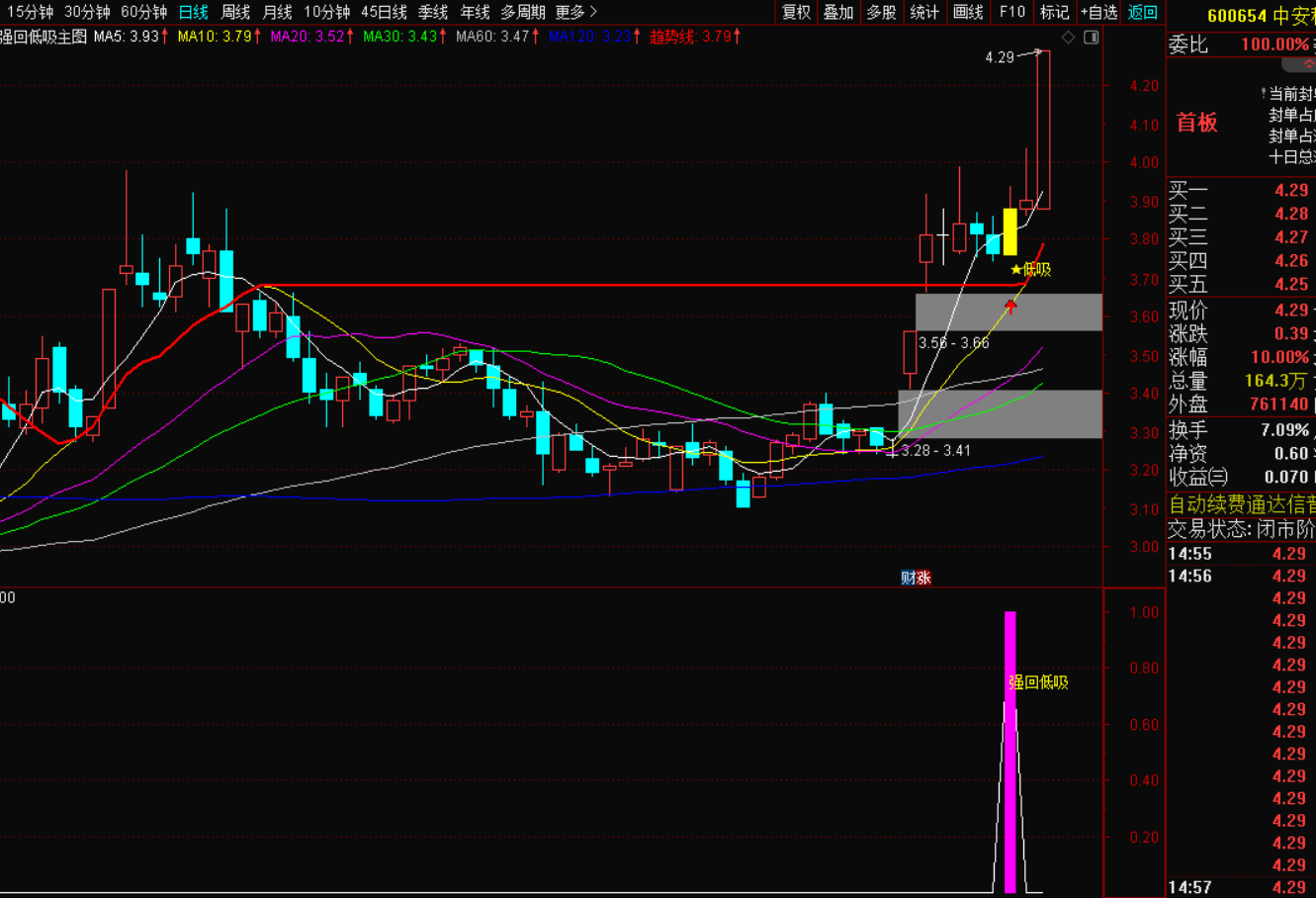Open the 画线 drawing tools
Image resolution: width=1316 pixels, height=898 pixels.
click(968, 12)
